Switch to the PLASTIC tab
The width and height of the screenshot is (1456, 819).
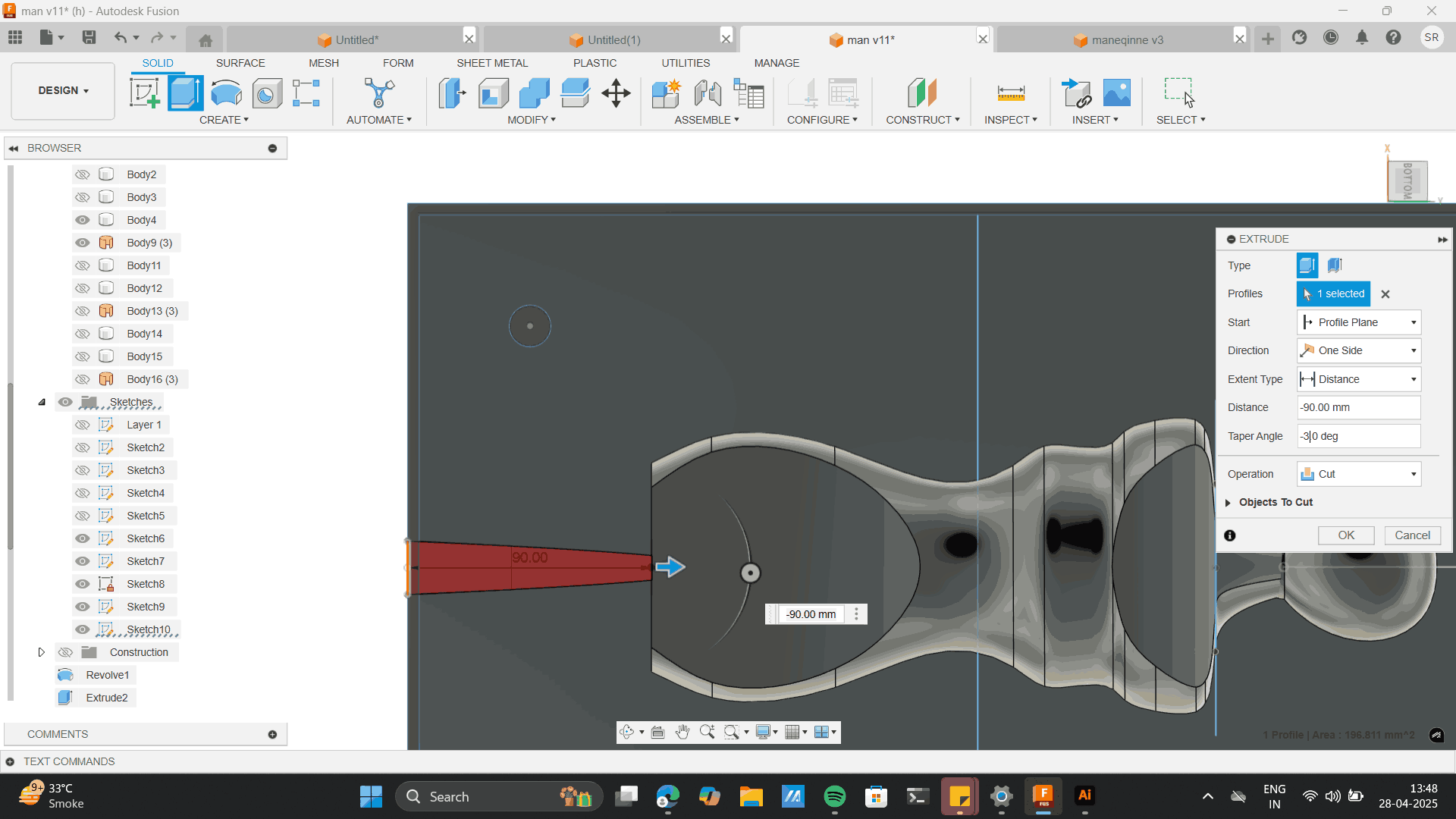[595, 63]
